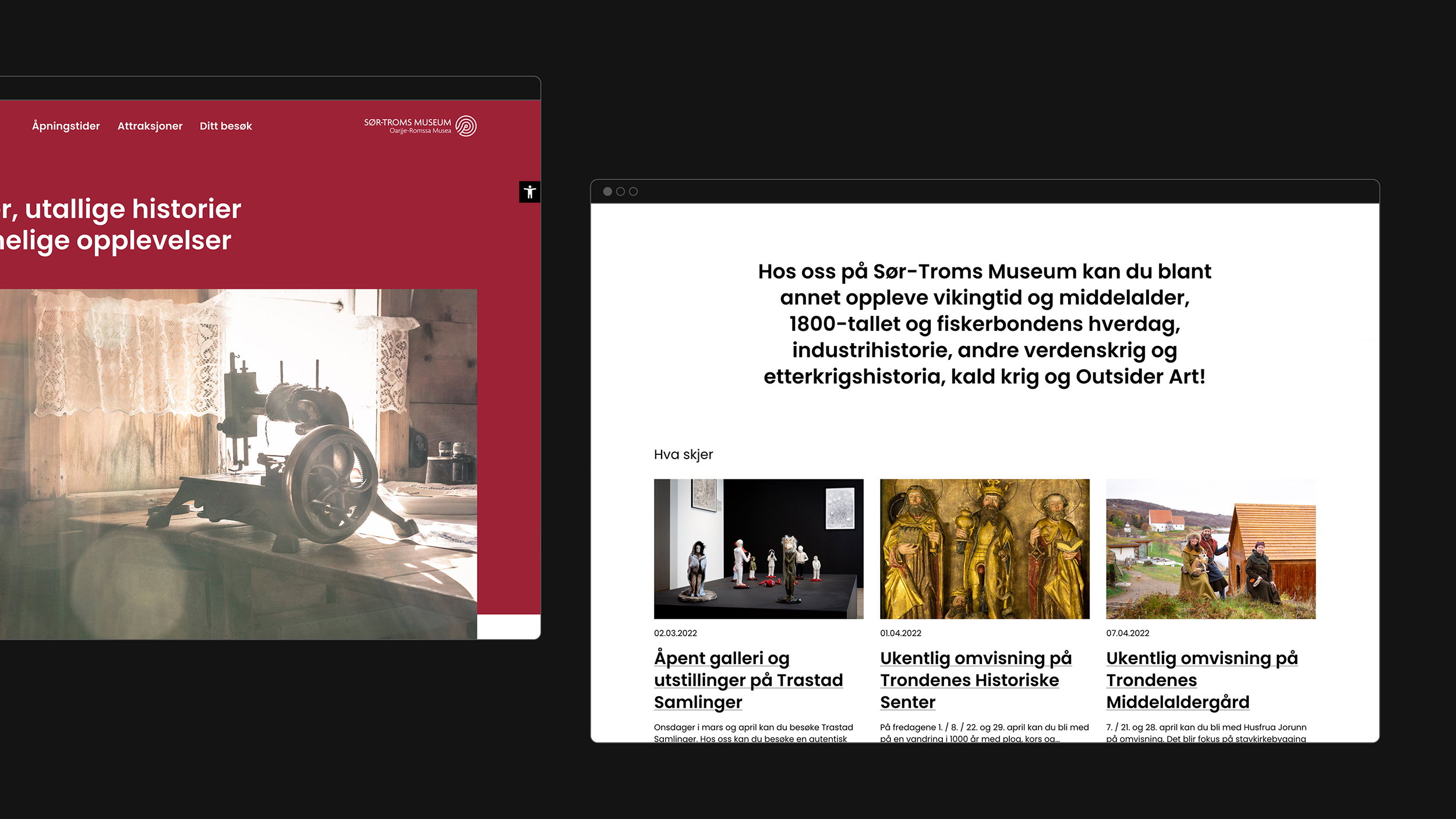This screenshot has height=819, width=1456.
Task: Click the golden saints altarpiece thumbnail
Action: [984, 549]
